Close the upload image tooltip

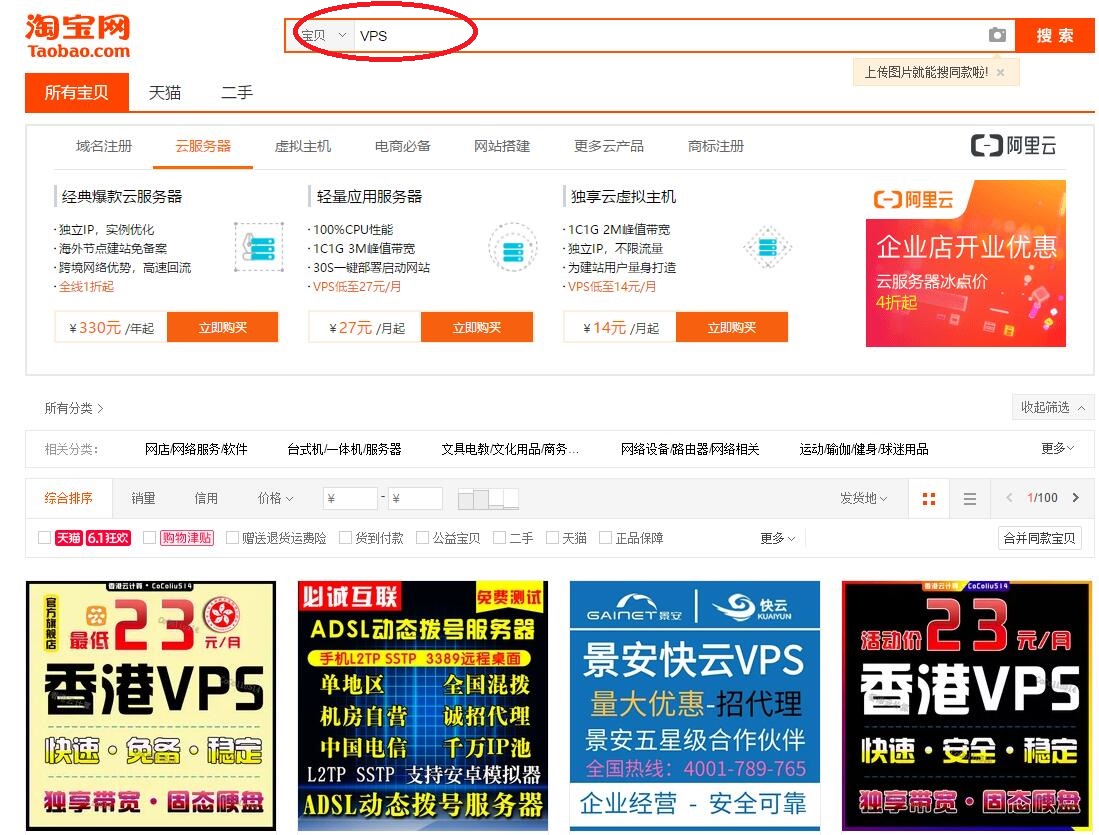1000,72
